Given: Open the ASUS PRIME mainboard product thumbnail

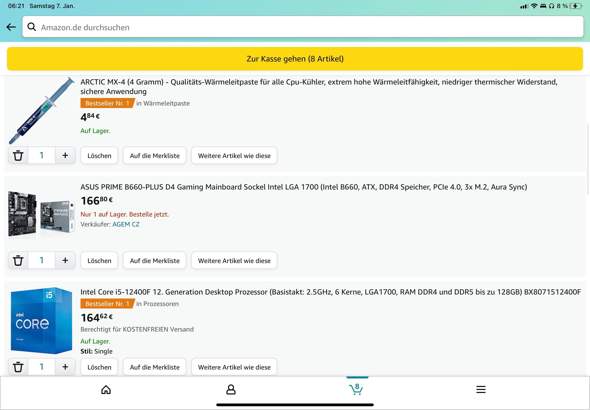Looking at the screenshot, I should click(x=41, y=213).
